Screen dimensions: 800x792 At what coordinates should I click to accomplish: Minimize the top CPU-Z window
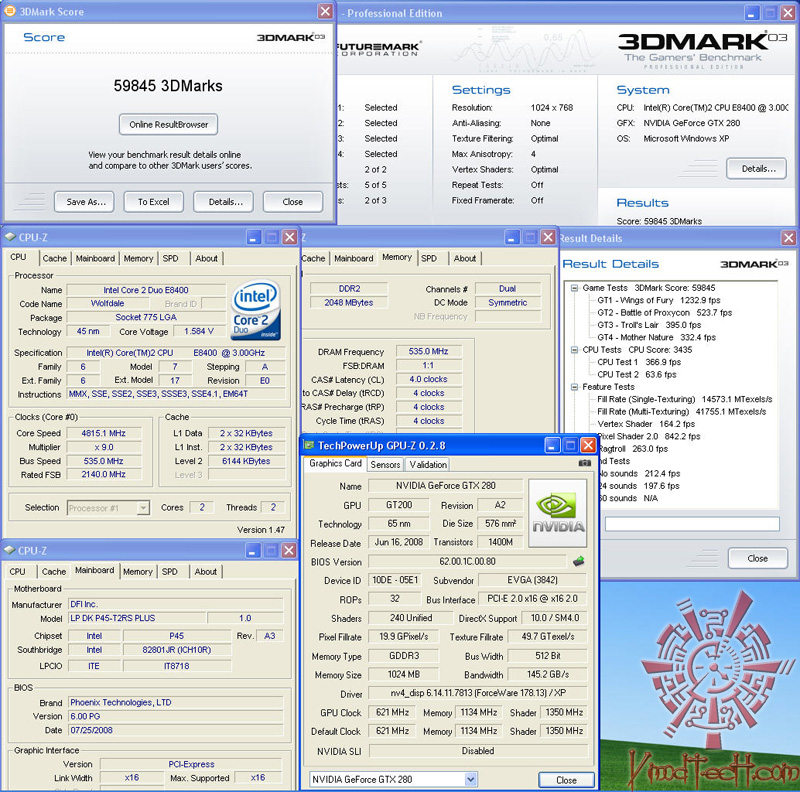point(254,237)
